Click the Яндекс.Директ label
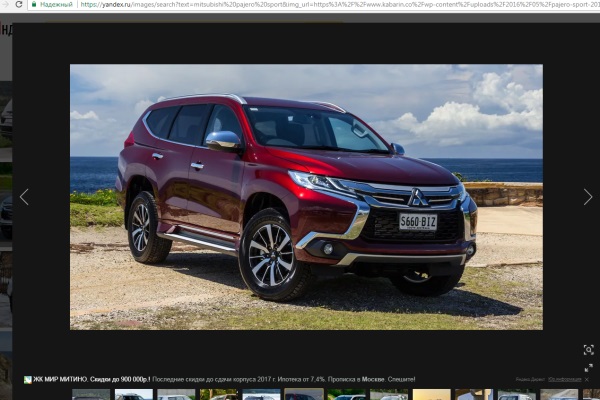Viewport: 600px width, 400px height. pyautogui.click(x=530, y=380)
